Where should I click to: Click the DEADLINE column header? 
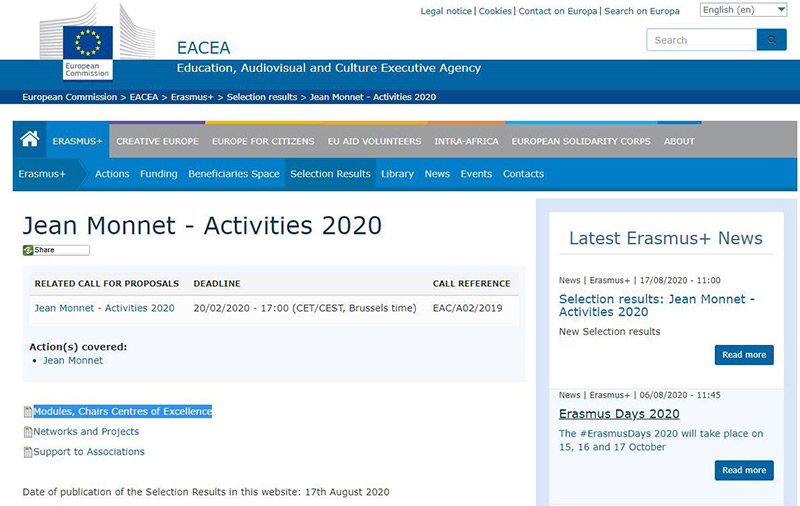217,284
